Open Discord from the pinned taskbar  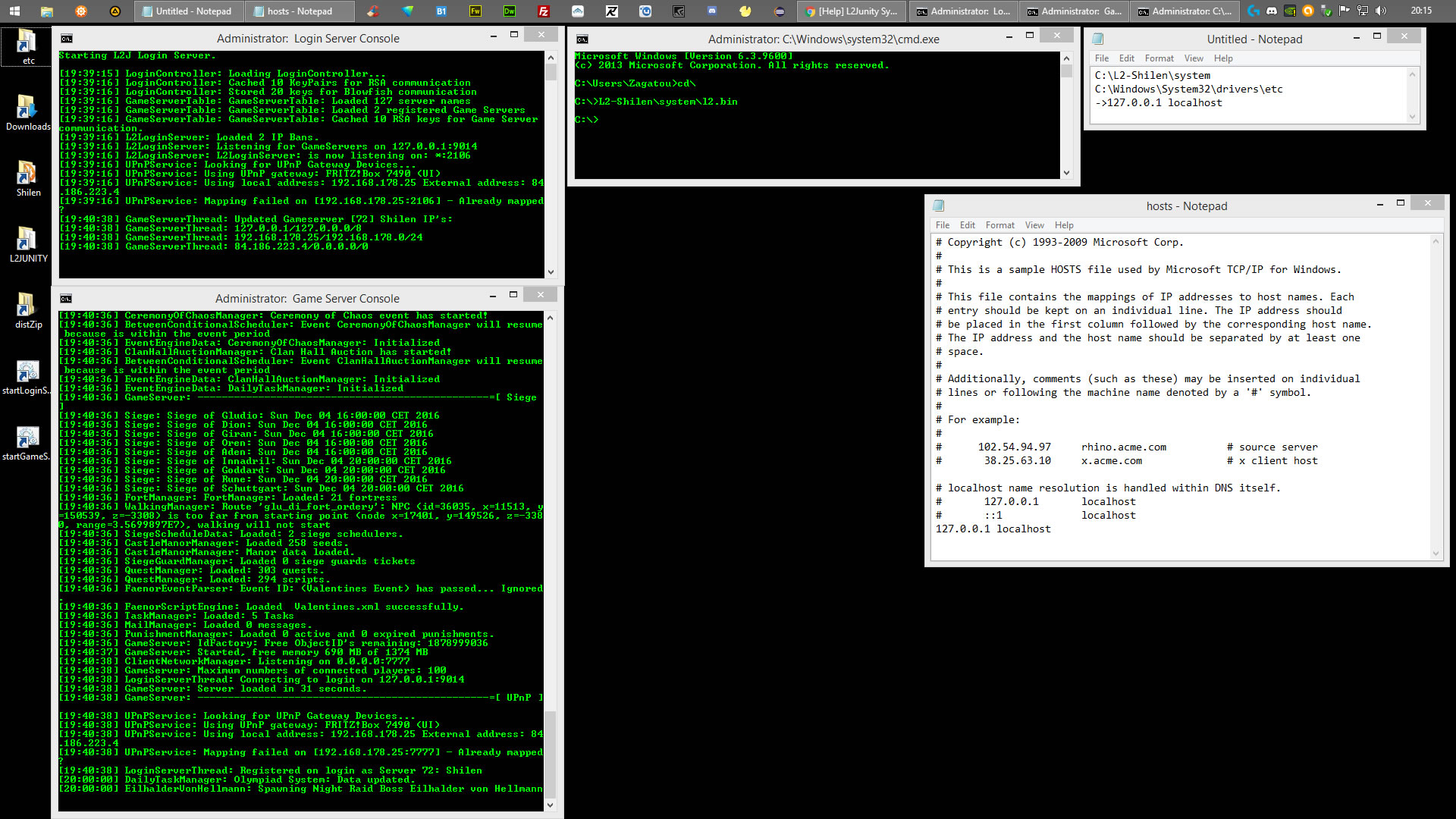712,11
